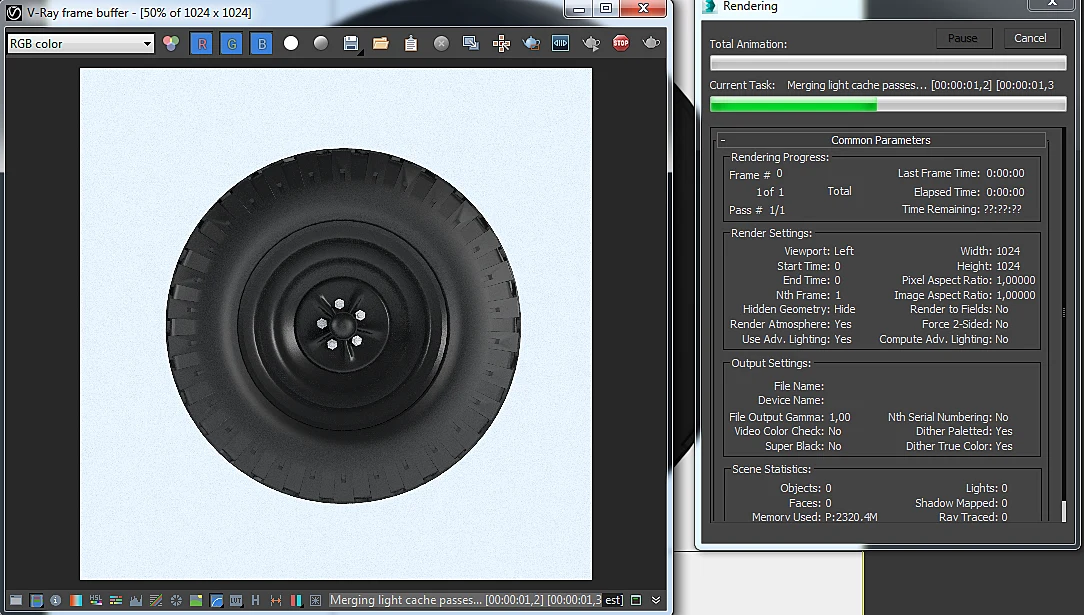Toggle sRGB color space curve icon

pyautogui.click(x=216, y=600)
